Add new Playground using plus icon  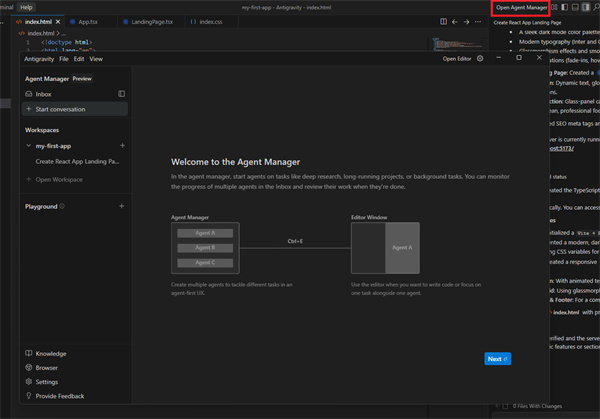[x=122, y=206]
